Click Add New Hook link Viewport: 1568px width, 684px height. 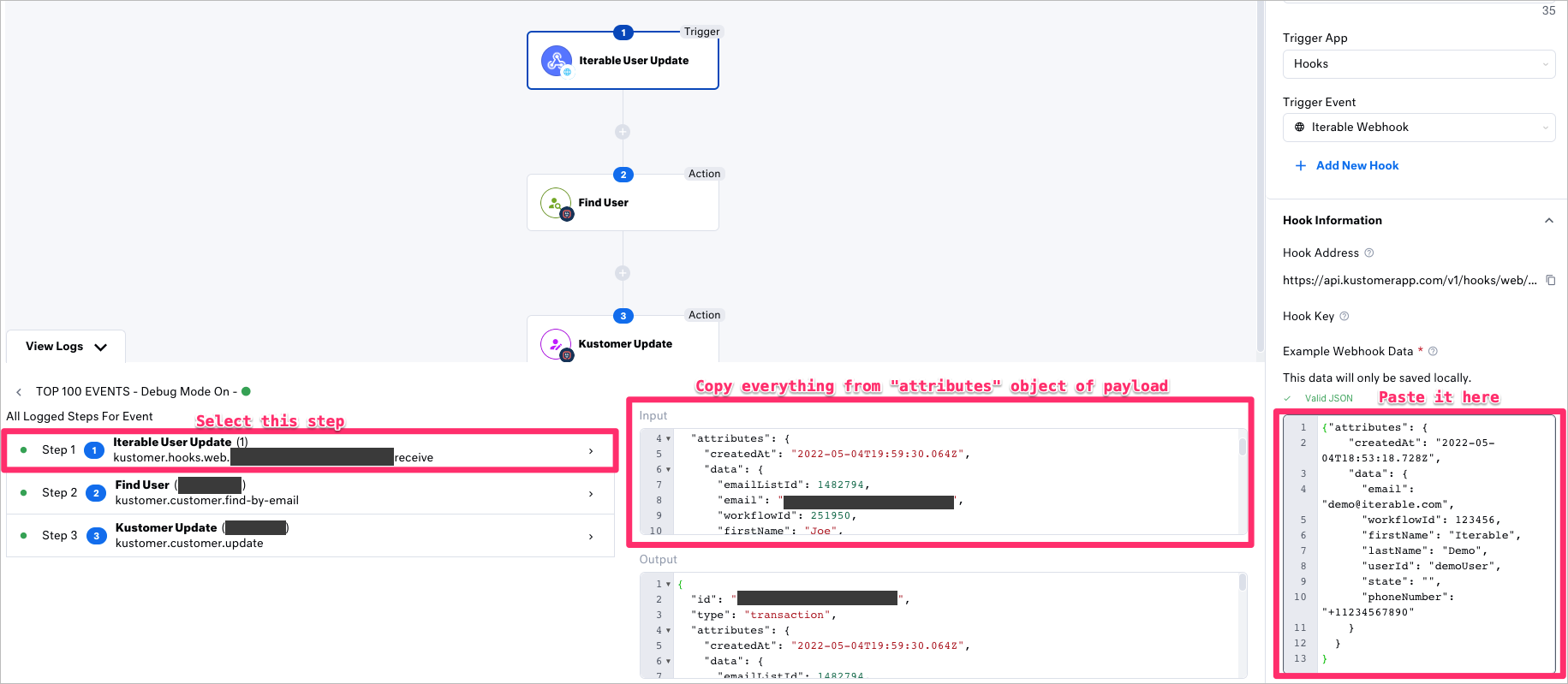click(1357, 165)
